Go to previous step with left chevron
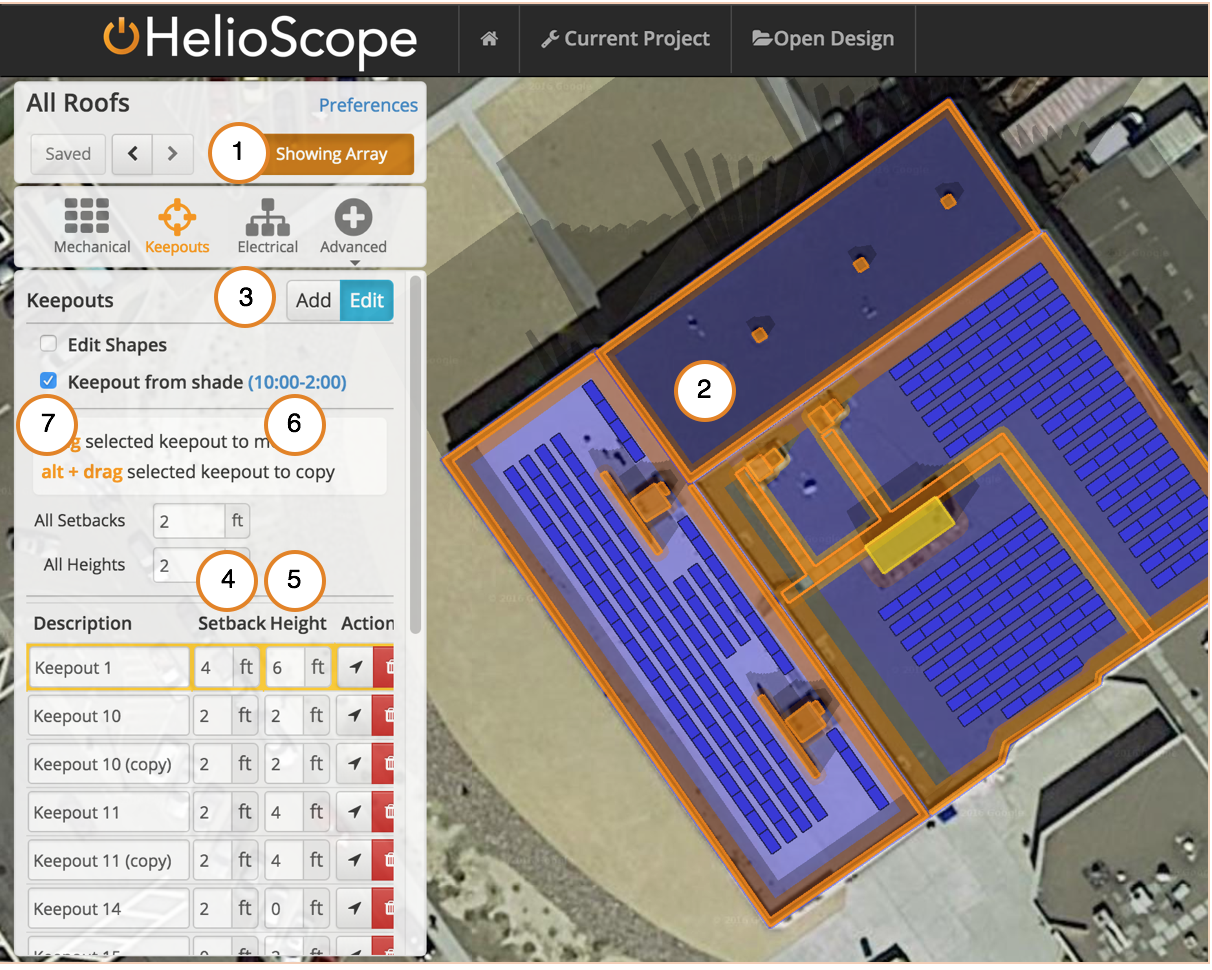Viewport: 1212px width, 970px height. 132,154
